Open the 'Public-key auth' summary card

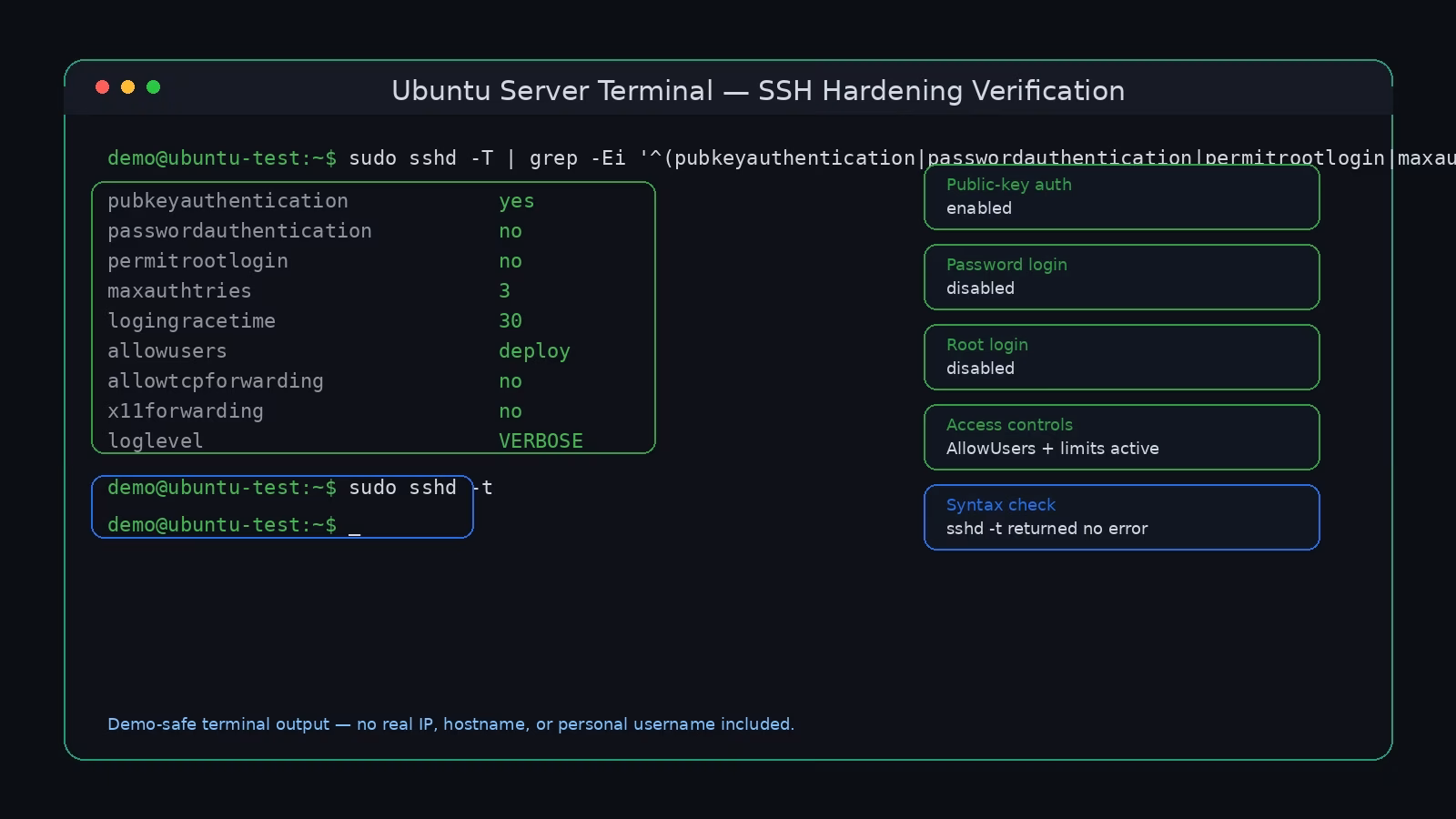click(1121, 197)
